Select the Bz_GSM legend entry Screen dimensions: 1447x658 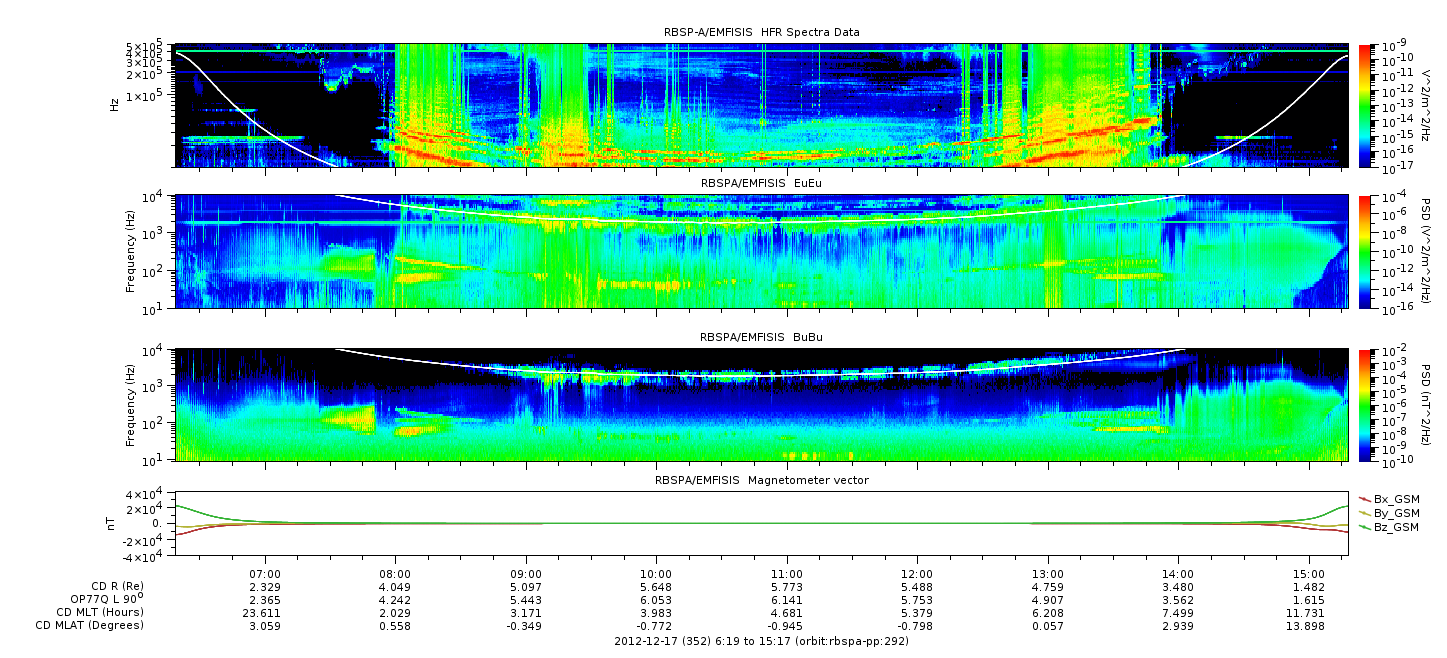pos(1388,526)
